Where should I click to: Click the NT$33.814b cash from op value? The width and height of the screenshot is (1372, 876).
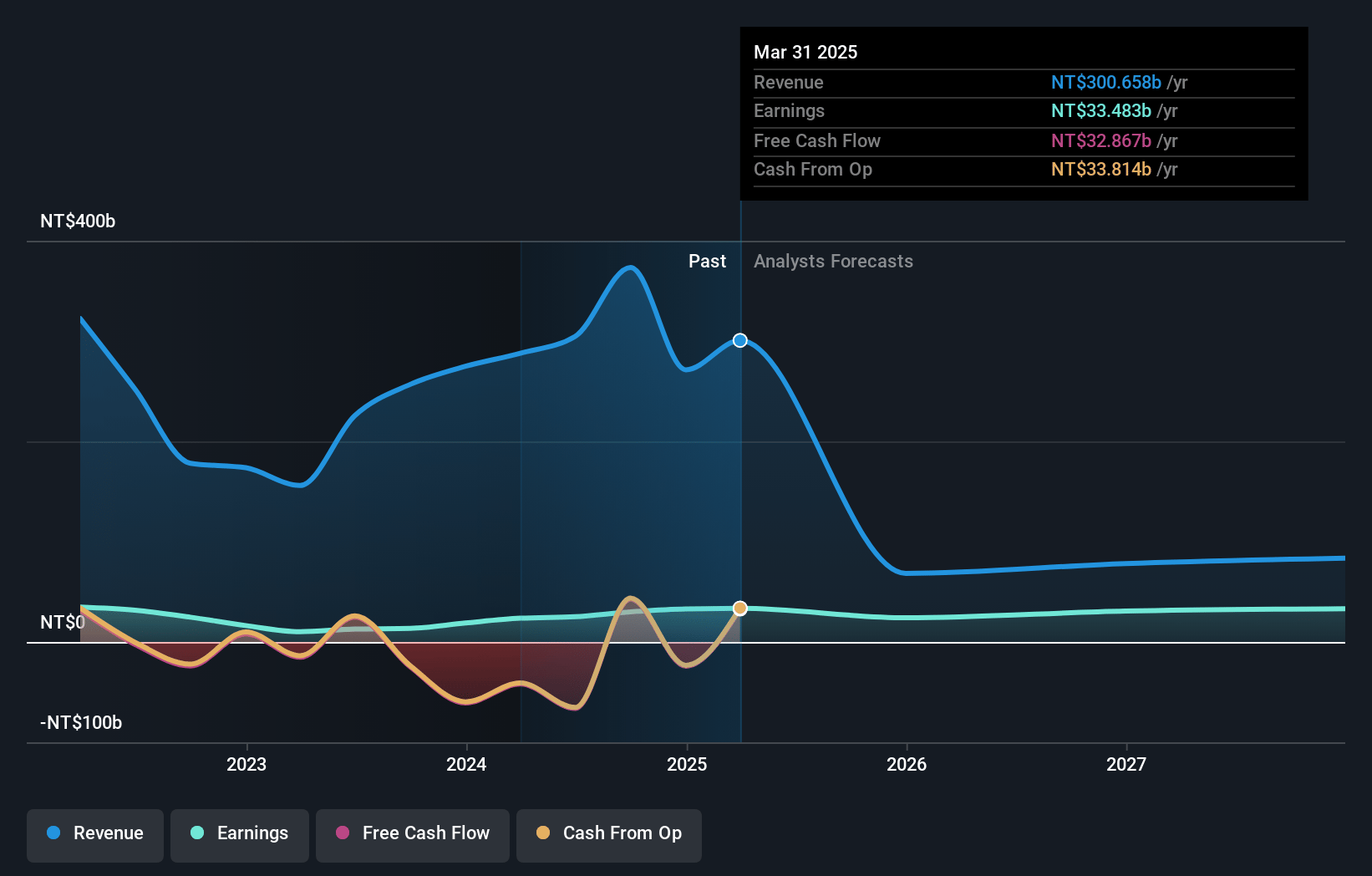(x=1101, y=170)
